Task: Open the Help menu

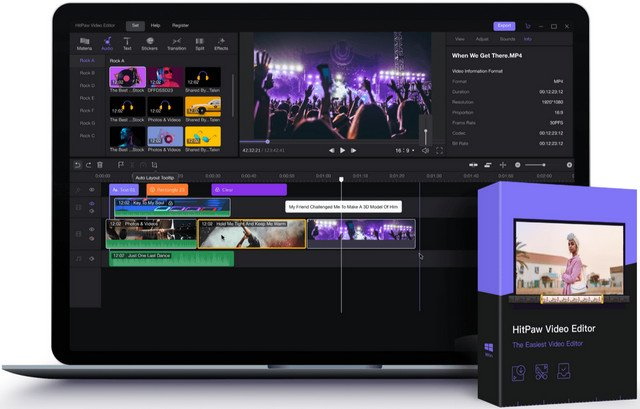Action: click(x=155, y=26)
